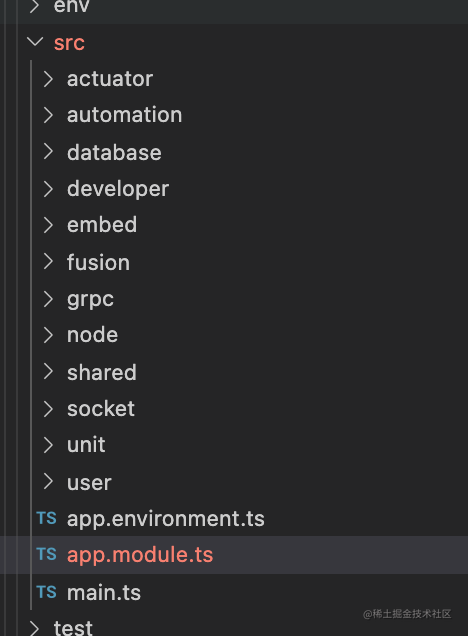Image resolution: width=468 pixels, height=636 pixels.
Task: Expand the grpc folder arrow
Action: 48,299
